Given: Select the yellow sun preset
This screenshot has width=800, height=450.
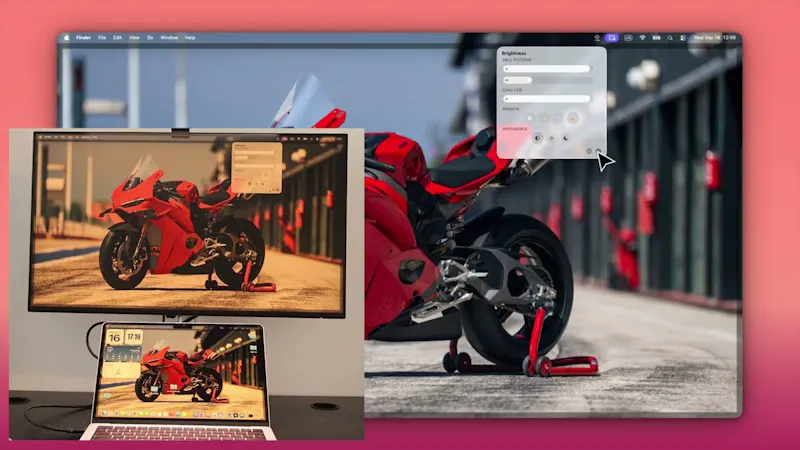Looking at the screenshot, I should [544, 118].
